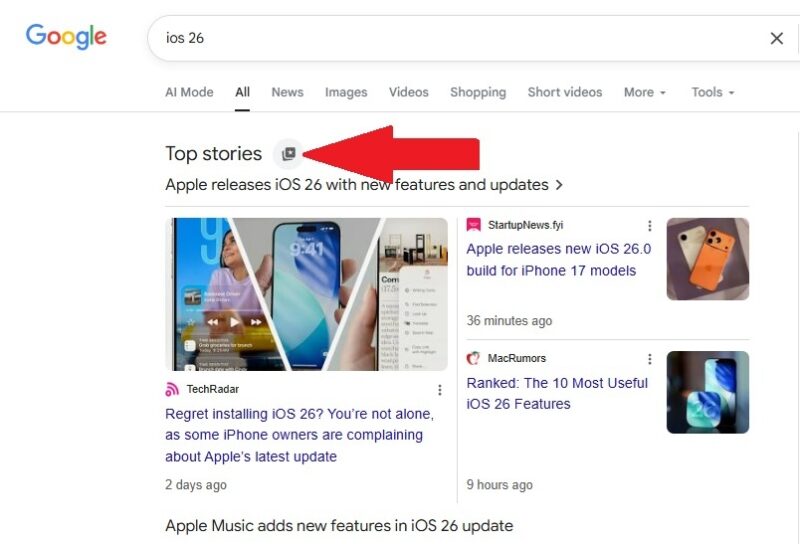The height and width of the screenshot is (544, 800).
Task: Click the StartupNews.fyi favicon
Action: pos(473,225)
